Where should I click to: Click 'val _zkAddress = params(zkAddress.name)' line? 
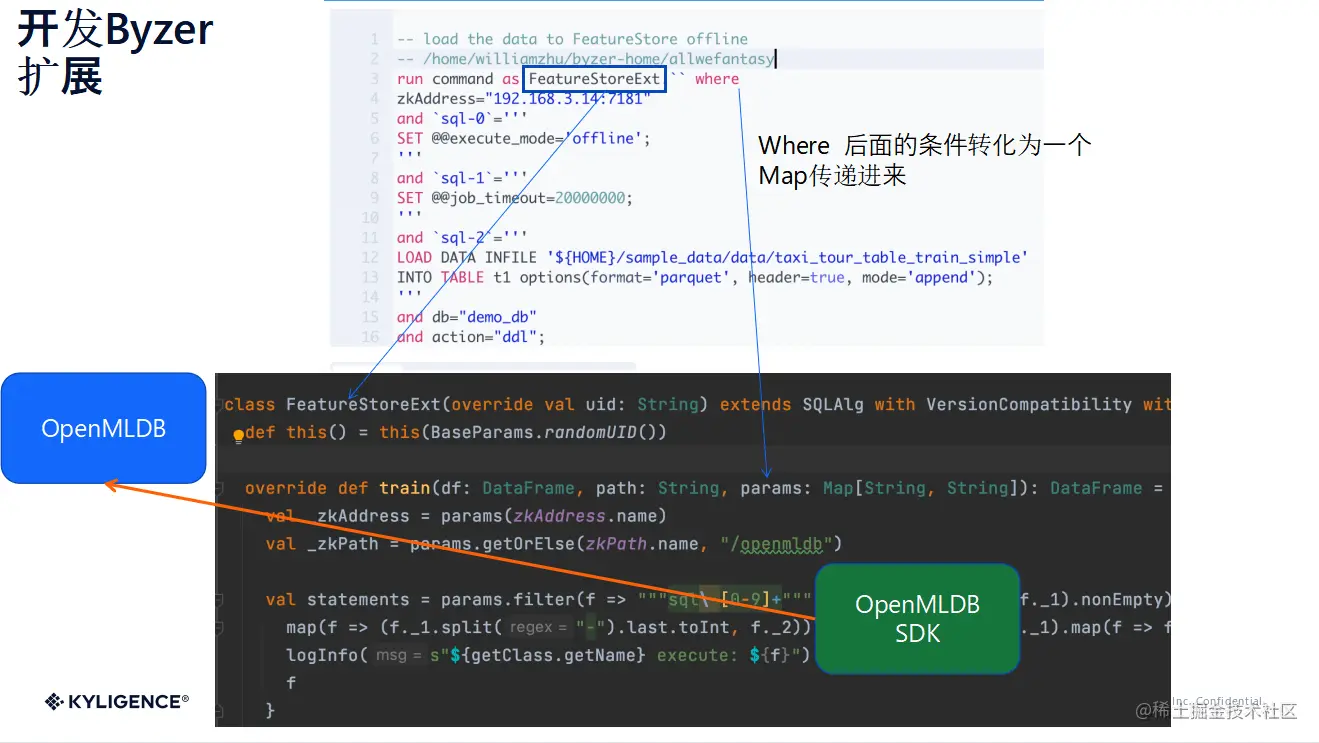point(466,516)
